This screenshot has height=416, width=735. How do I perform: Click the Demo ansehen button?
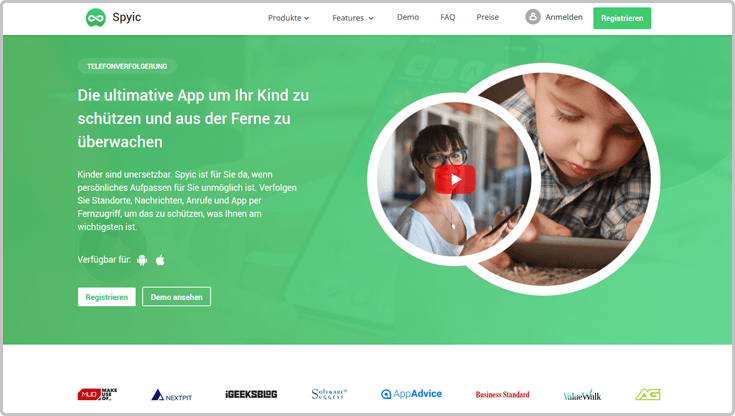[176, 297]
